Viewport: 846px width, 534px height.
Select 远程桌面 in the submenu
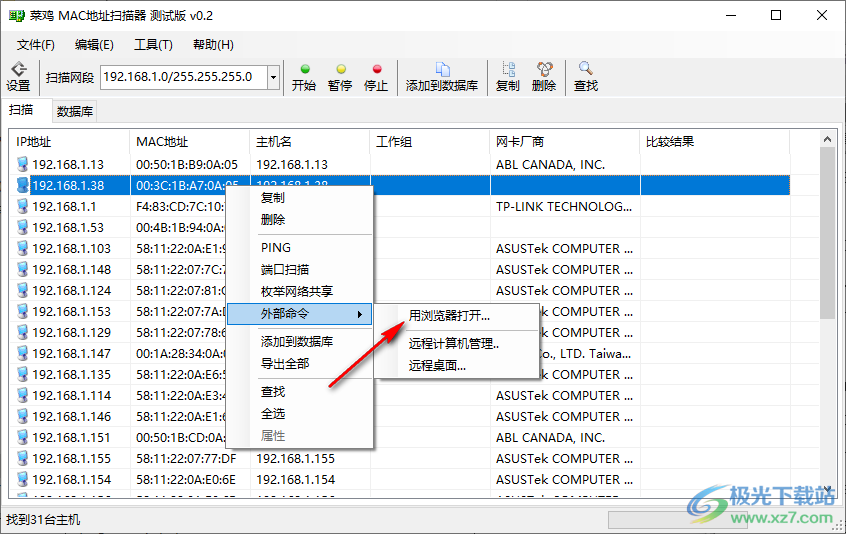click(x=437, y=365)
